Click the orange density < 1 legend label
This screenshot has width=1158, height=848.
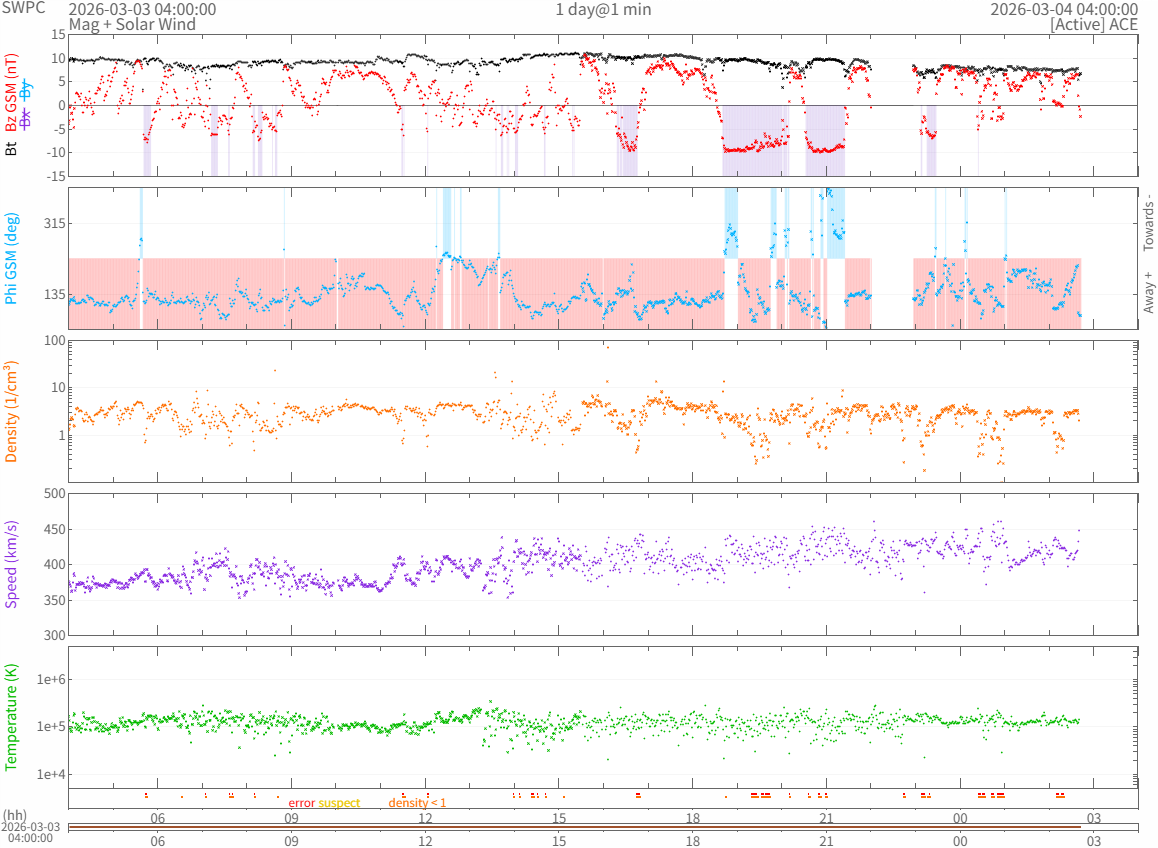417,803
